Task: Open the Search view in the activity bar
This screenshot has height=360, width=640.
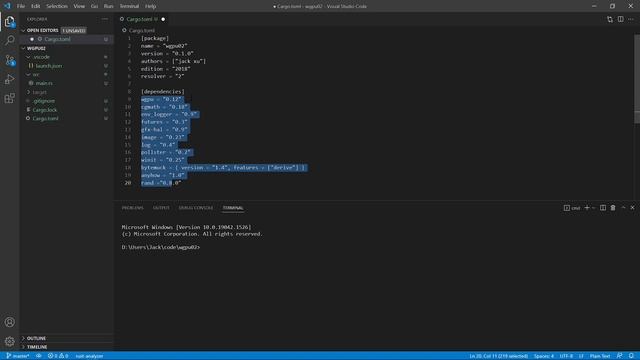Action: [x=9, y=40]
